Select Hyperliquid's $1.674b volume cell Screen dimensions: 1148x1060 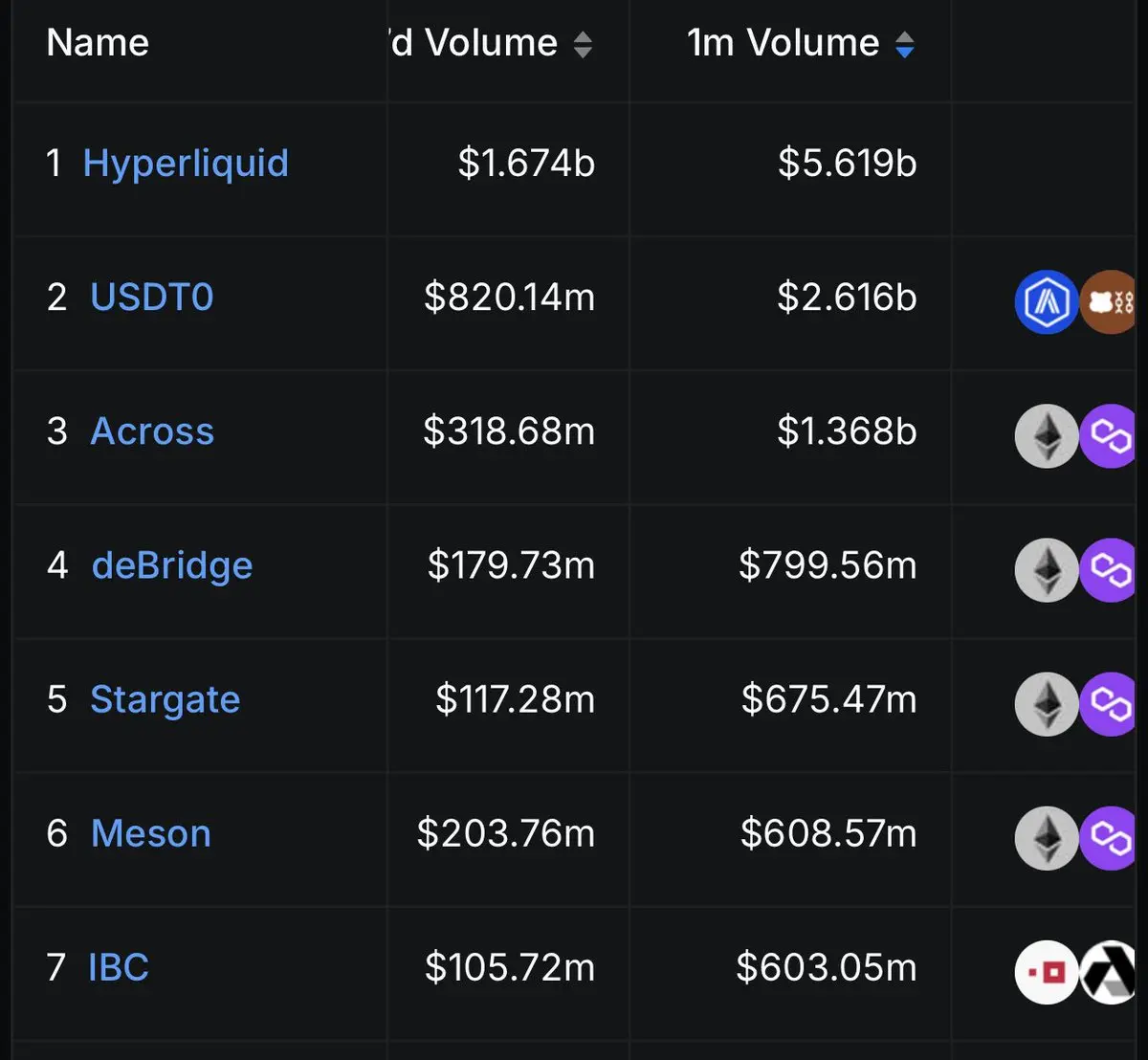526,164
